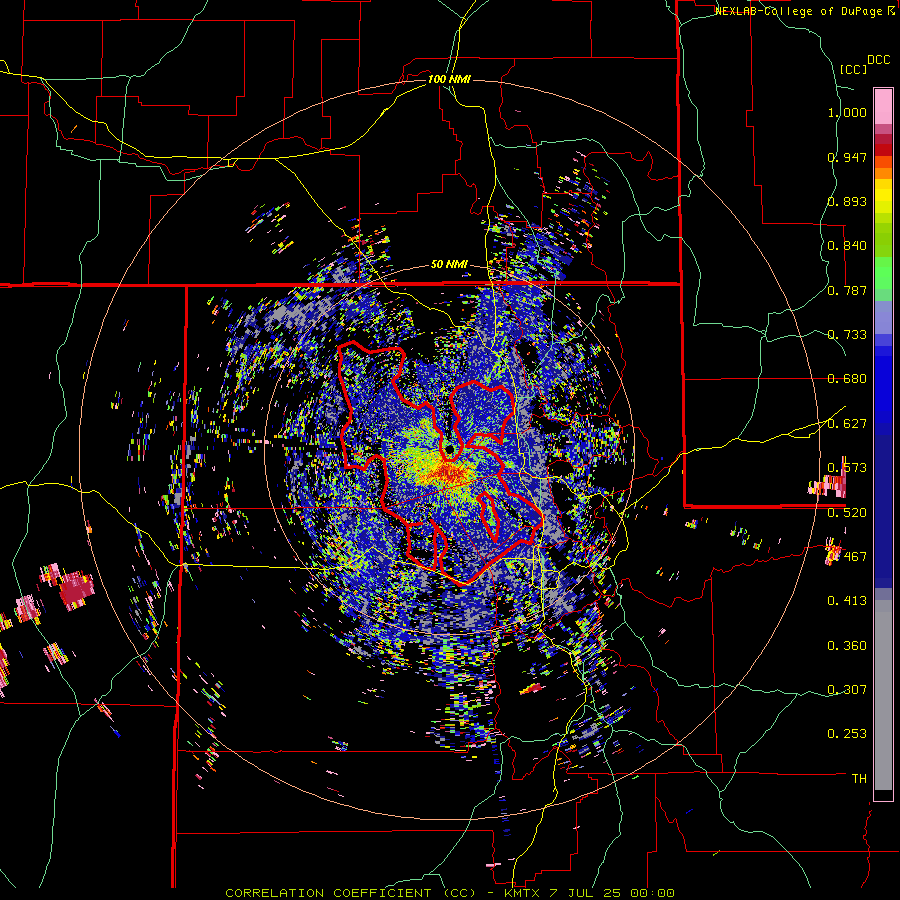
Task: Click the 0.360 scale value
Action: [847, 646]
